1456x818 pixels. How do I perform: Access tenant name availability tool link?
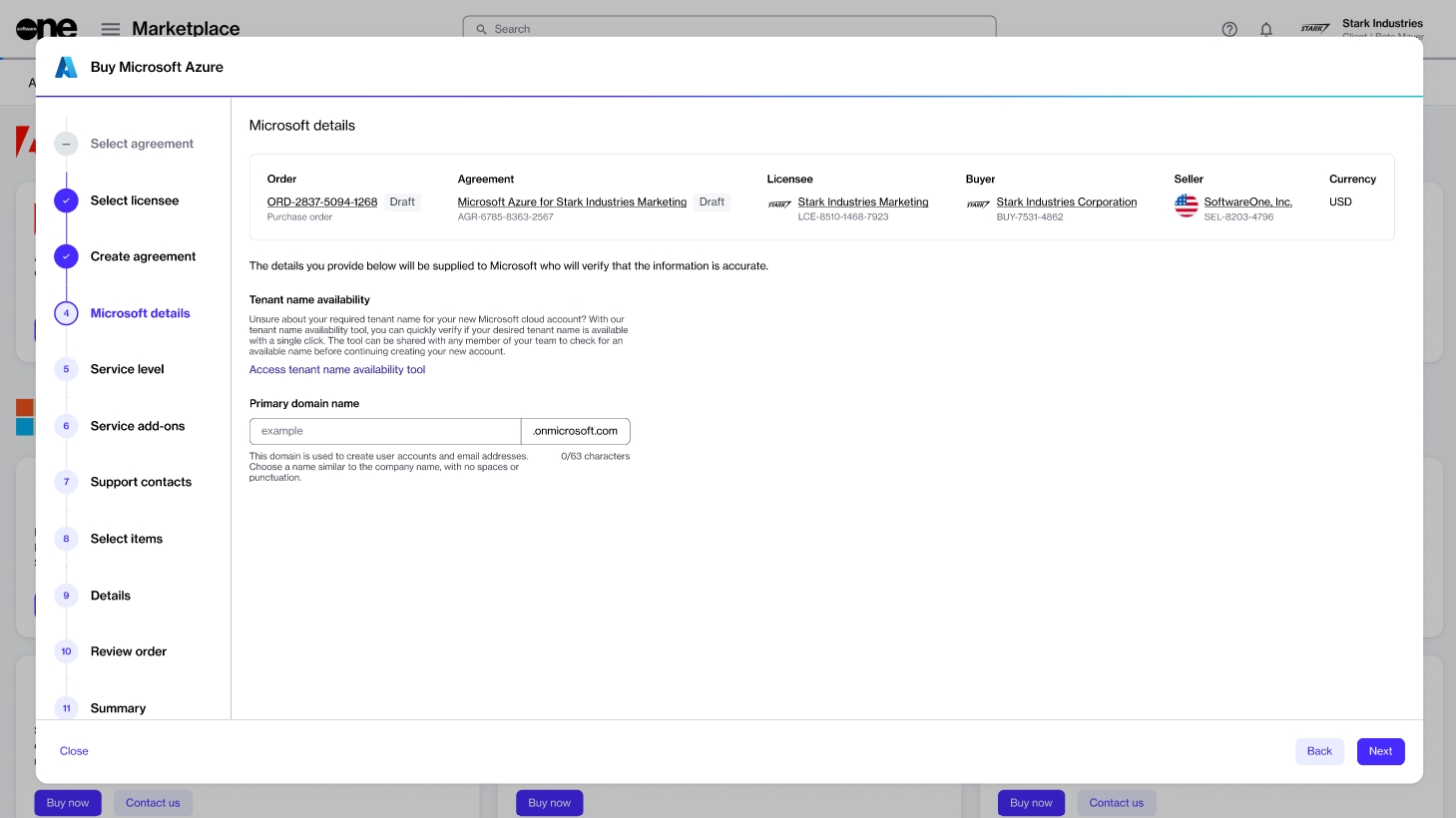[337, 369]
